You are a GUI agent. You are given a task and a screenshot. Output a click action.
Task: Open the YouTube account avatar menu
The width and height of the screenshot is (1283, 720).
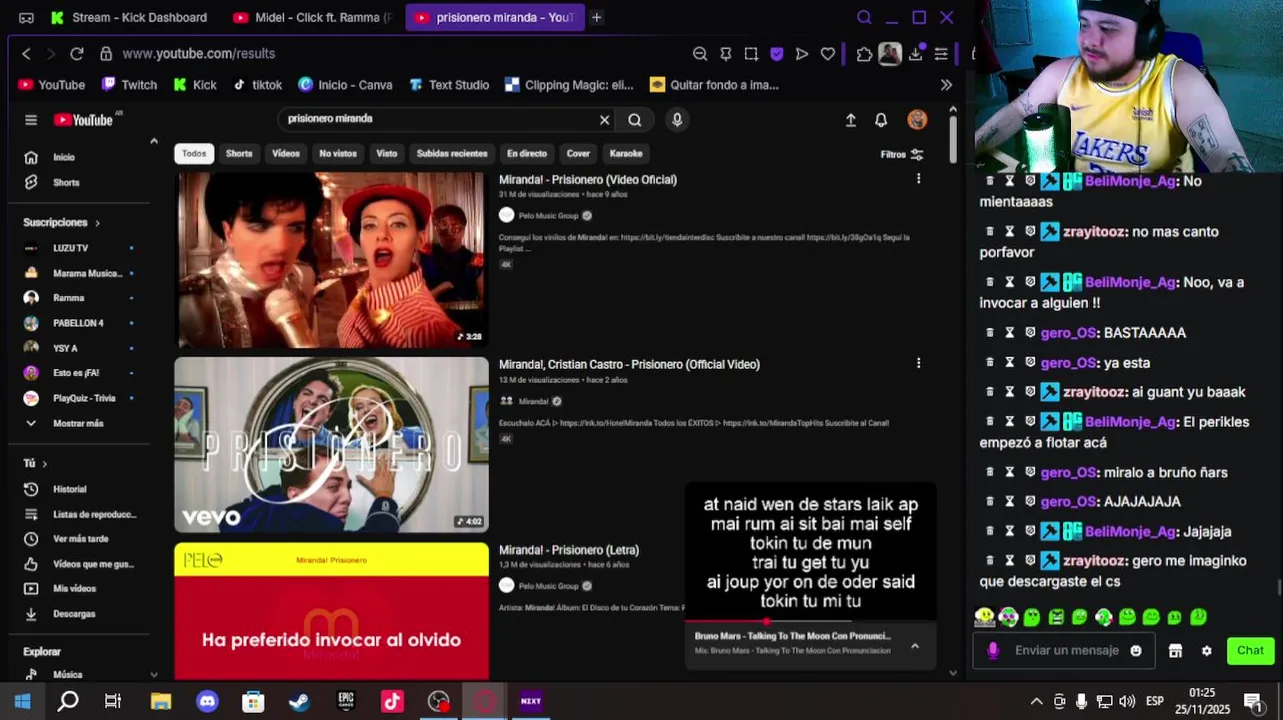917,120
